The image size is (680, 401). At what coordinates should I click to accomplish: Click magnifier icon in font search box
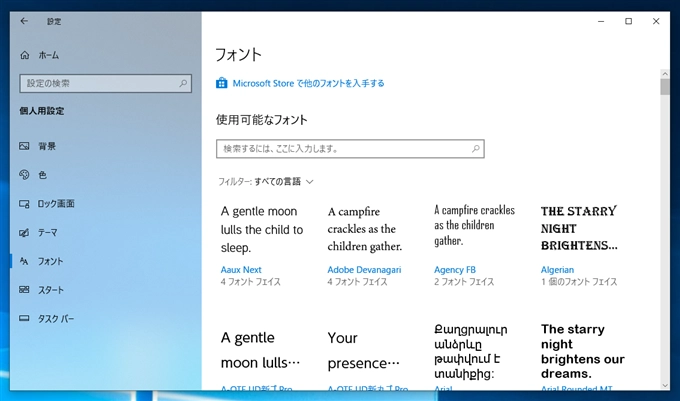coord(476,149)
